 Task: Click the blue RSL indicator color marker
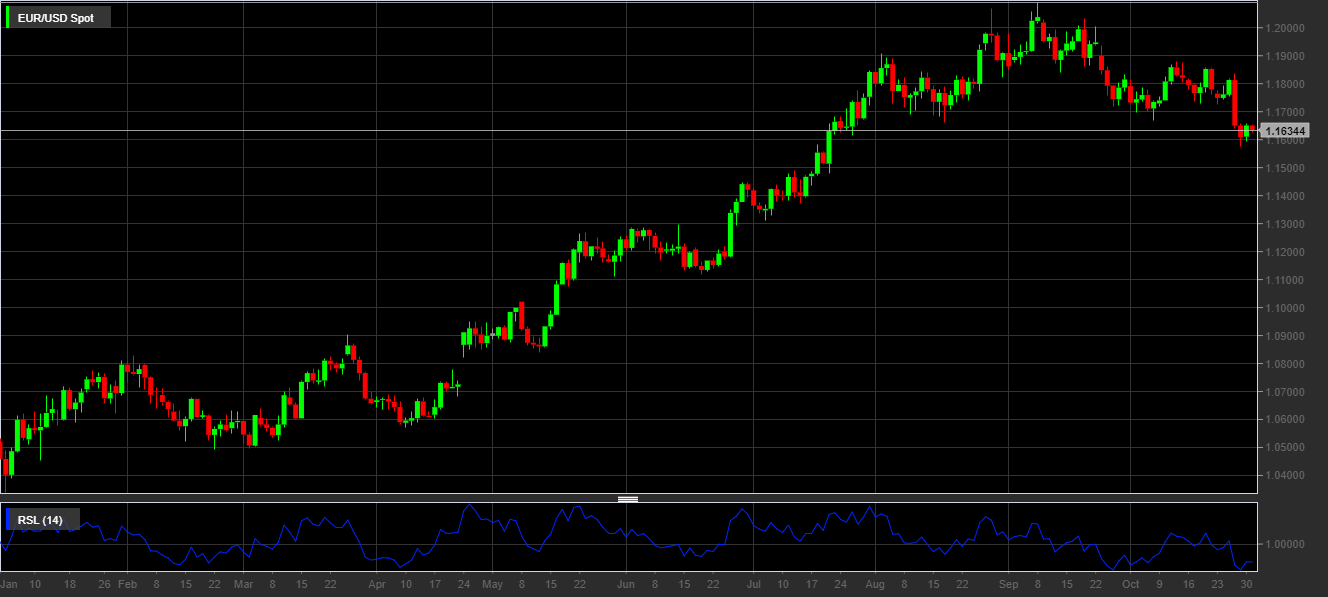[9, 520]
